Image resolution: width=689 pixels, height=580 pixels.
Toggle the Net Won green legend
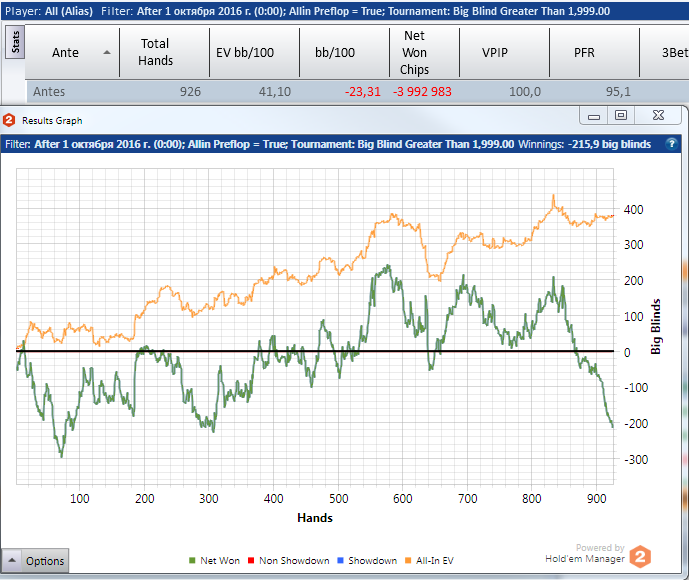point(214,561)
